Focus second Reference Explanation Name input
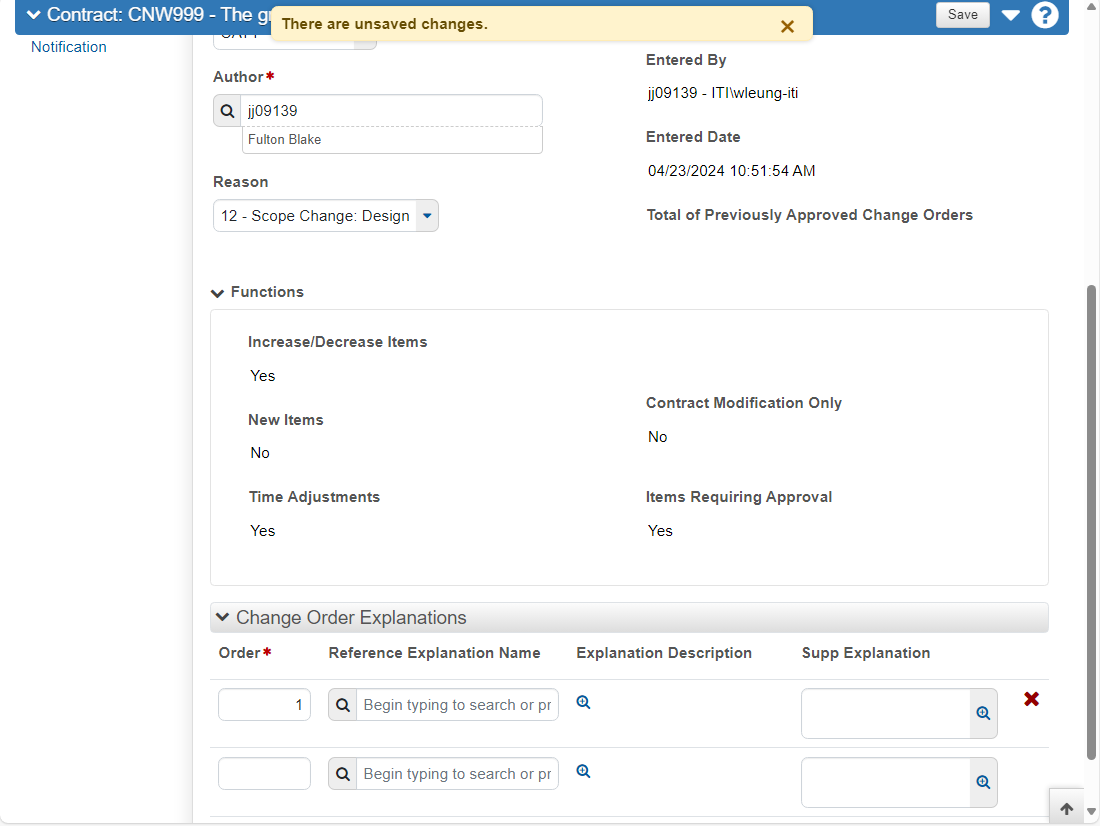This screenshot has height=826, width=1100. [457, 773]
